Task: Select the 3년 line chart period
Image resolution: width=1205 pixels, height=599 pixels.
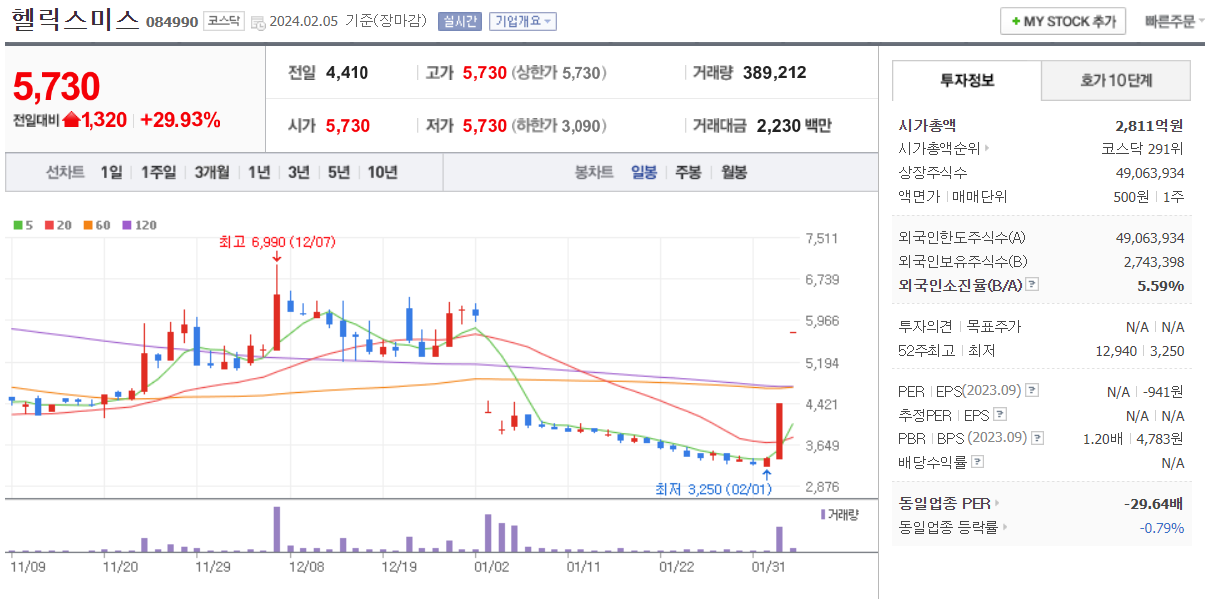Action: coord(299,172)
